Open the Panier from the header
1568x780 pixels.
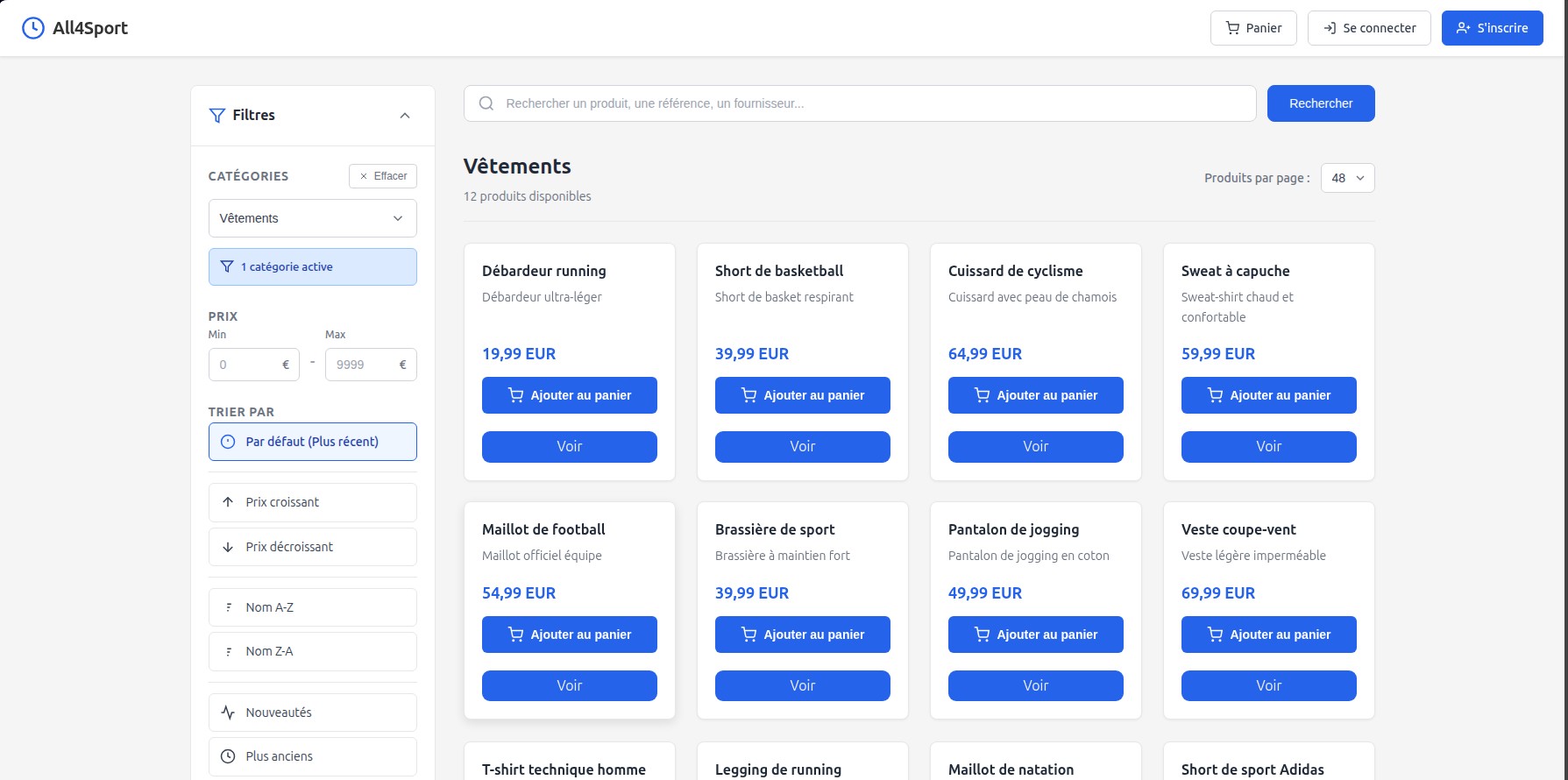coord(1252,28)
